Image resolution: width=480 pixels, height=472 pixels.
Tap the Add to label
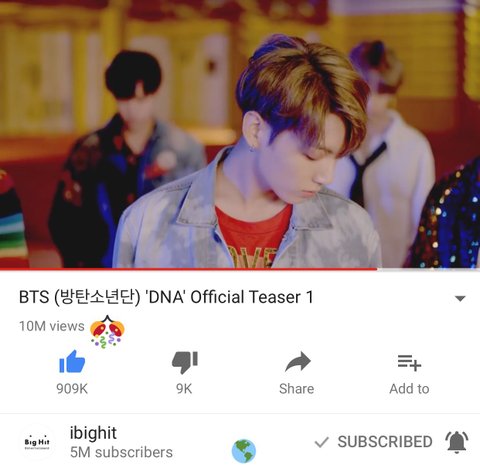(x=409, y=389)
